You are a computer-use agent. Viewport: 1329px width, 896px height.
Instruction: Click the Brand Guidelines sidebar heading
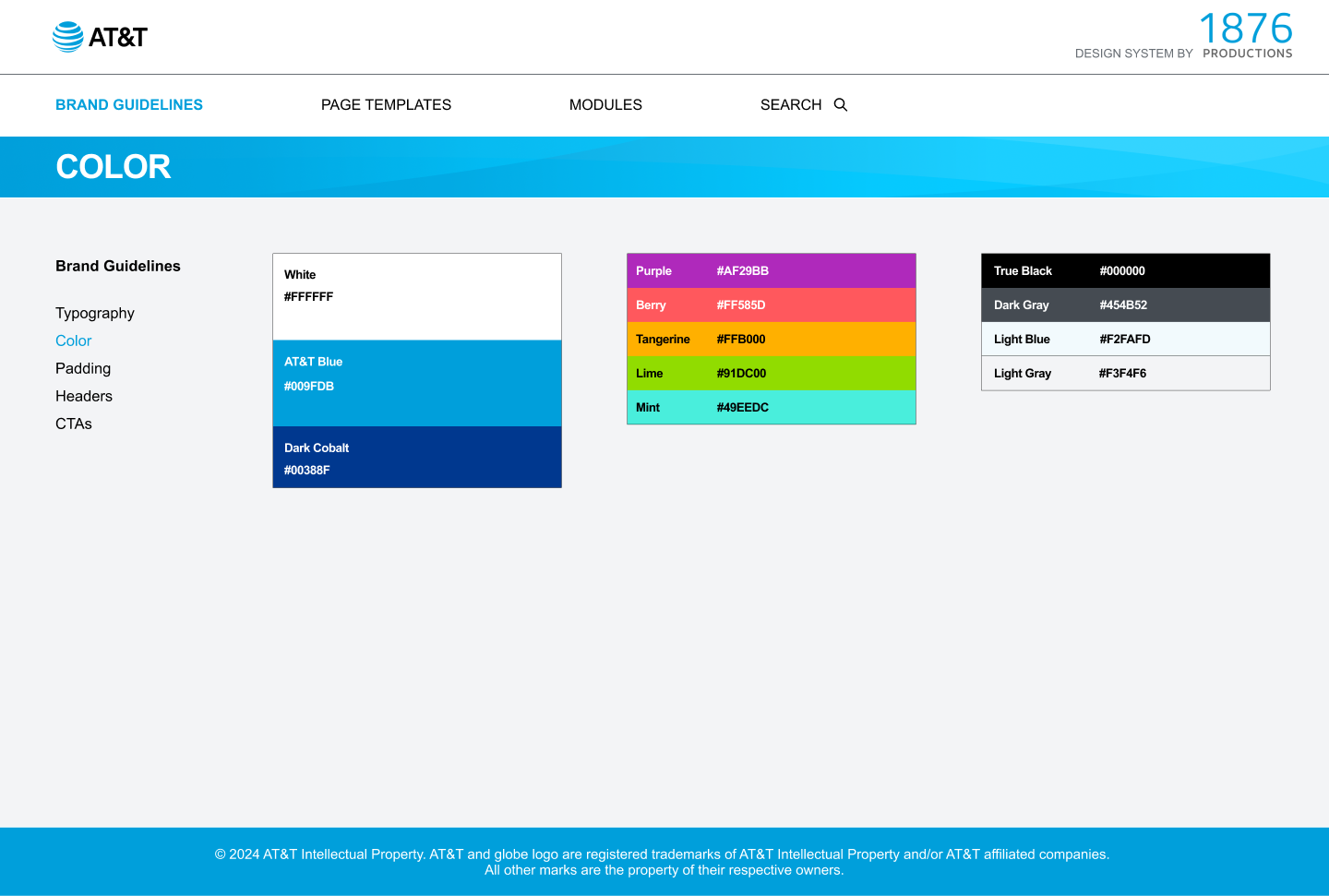coord(118,266)
